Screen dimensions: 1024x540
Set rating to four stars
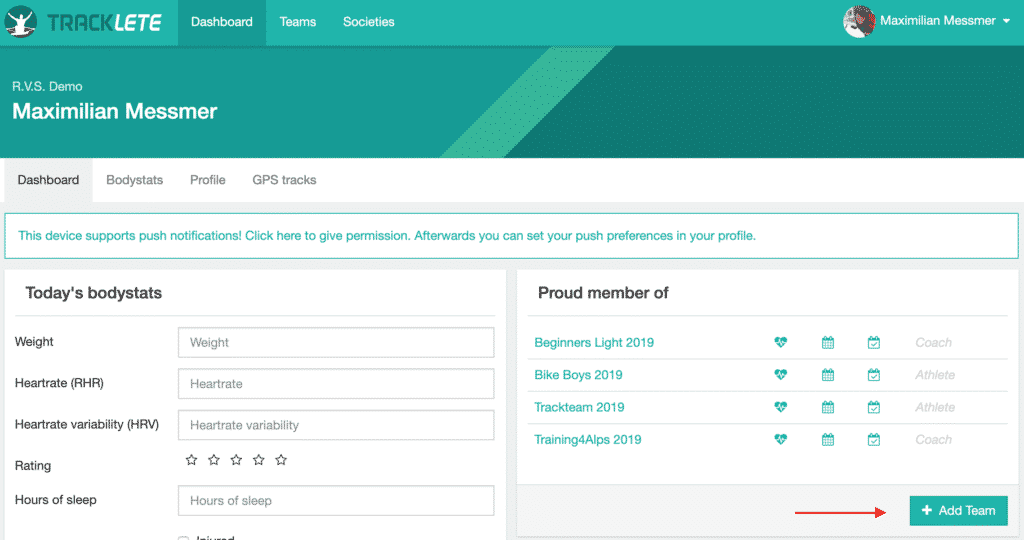point(259,460)
